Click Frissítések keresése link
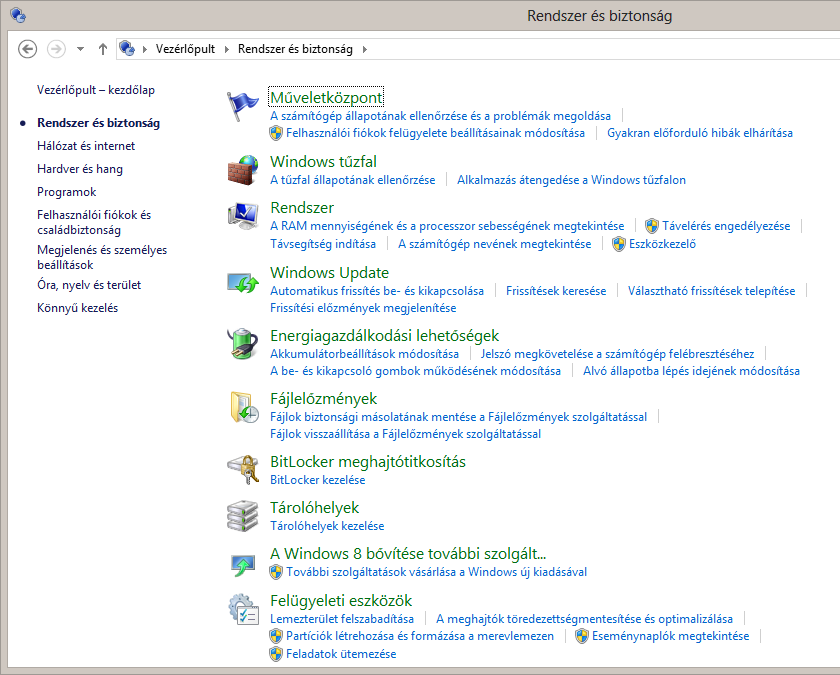 [x=556, y=290]
